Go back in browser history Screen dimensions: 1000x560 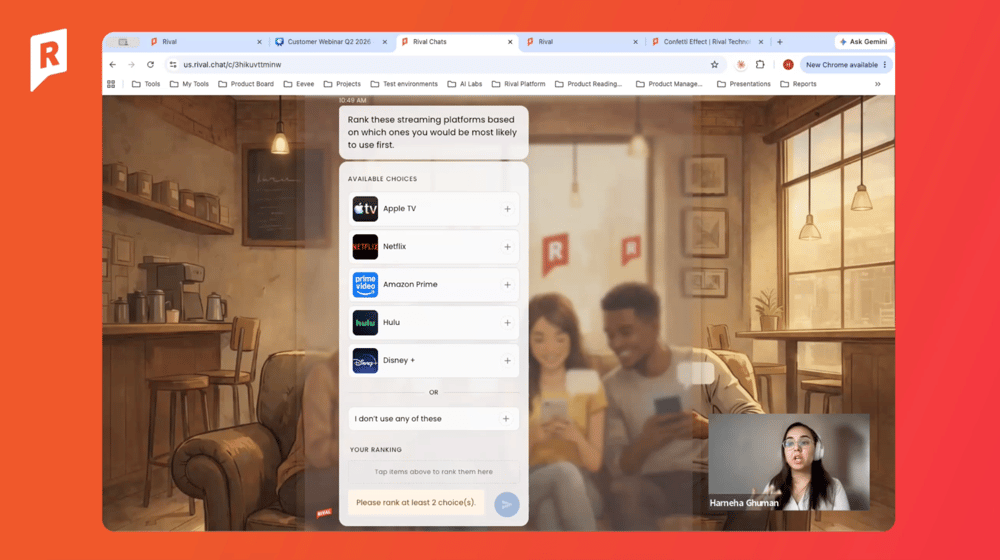[112, 64]
